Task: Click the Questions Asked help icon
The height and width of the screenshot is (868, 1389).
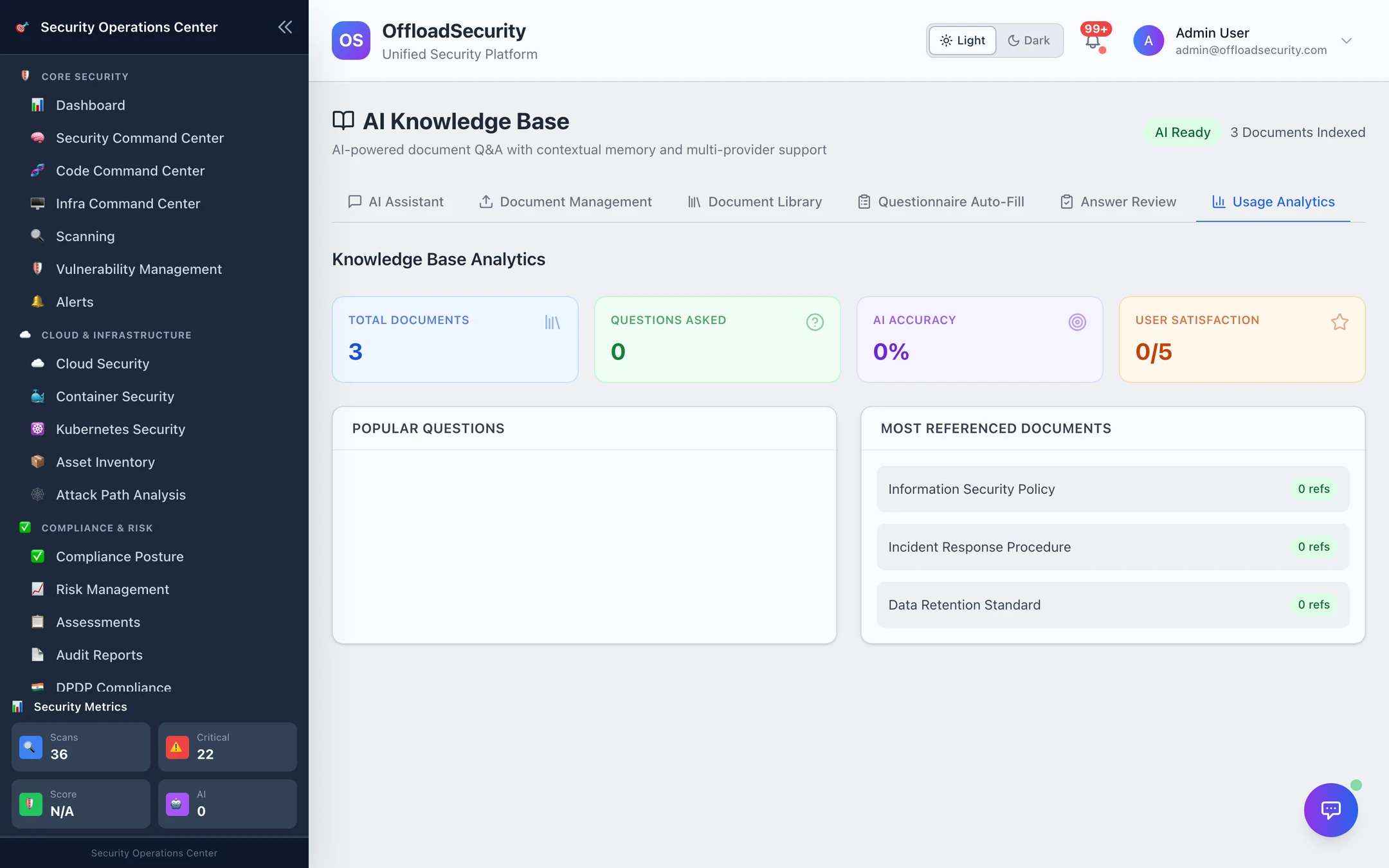Action: pos(815,322)
